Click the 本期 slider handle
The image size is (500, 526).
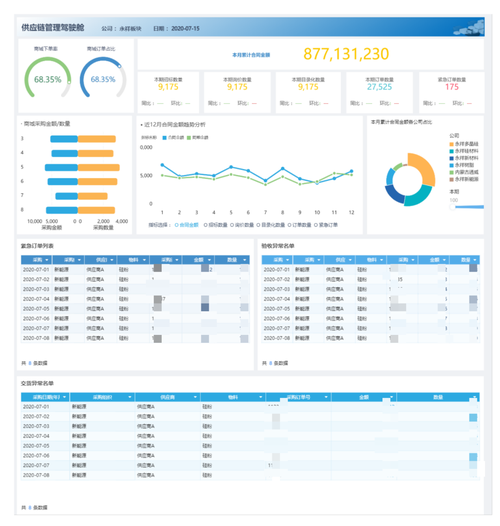point(452,207)
